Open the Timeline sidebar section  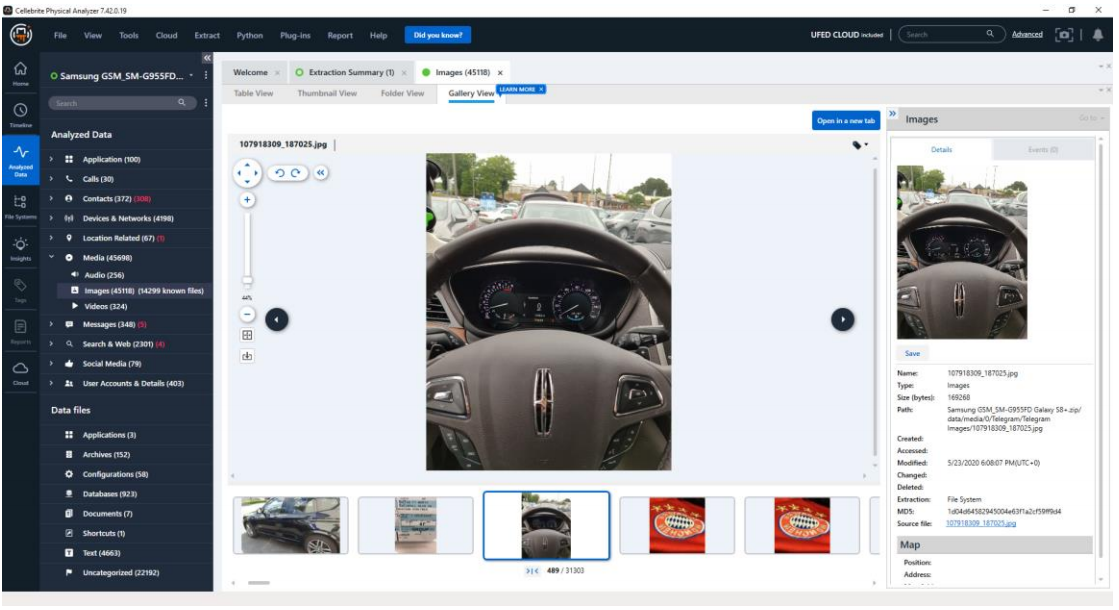21,115
